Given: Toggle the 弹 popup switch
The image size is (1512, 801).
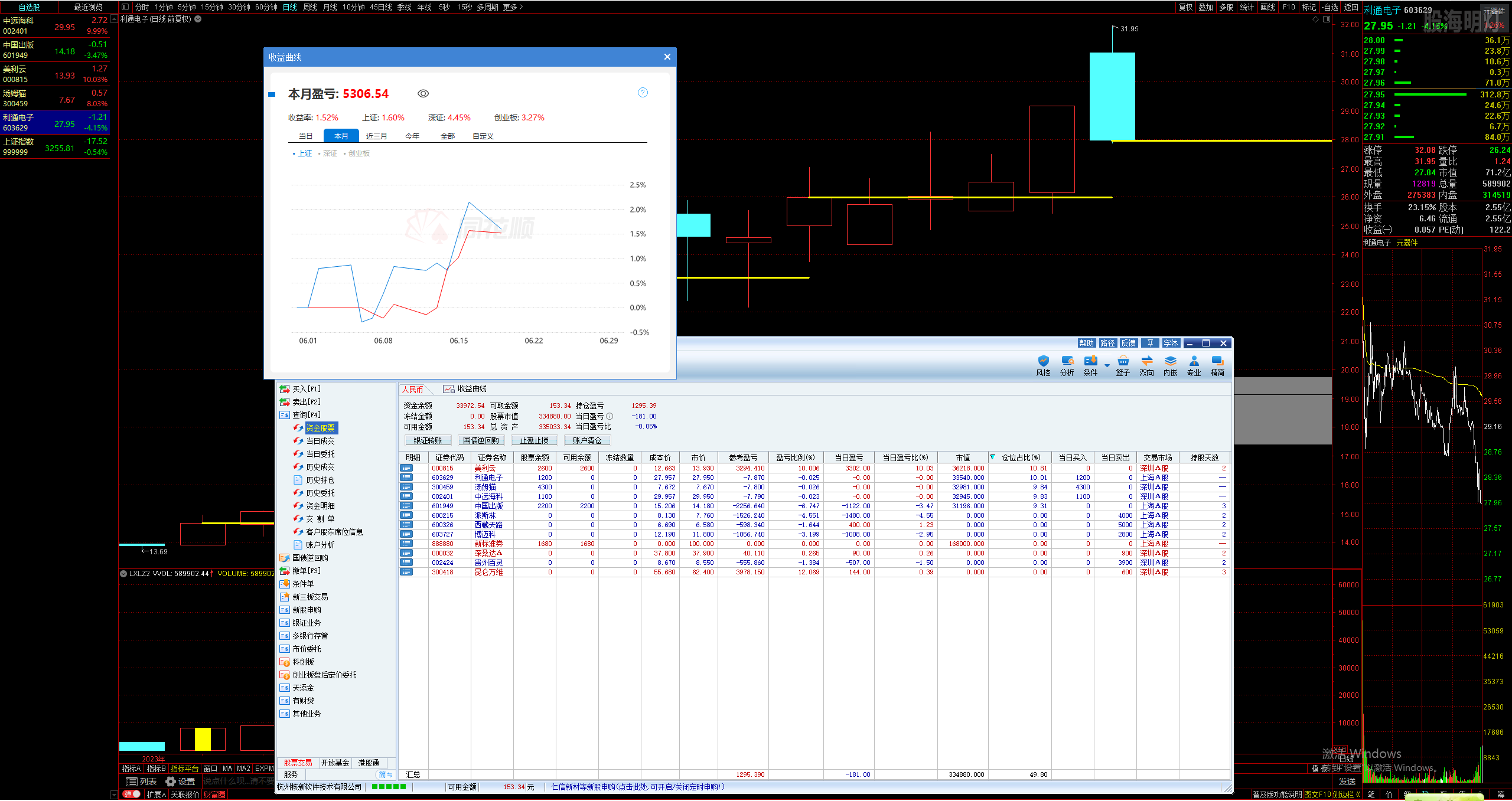Looking at the screenshot, I should (131, 795).
